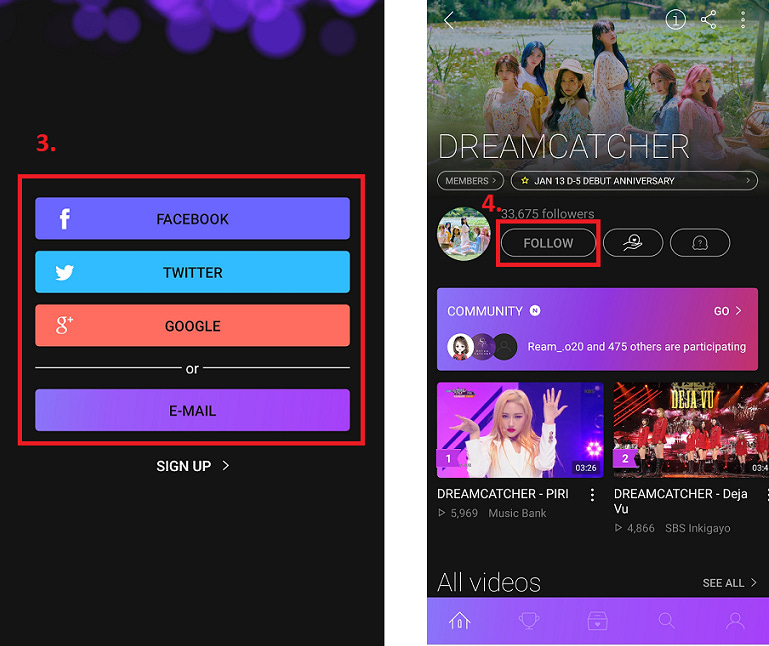Open the profile tab in the bottom bar
This screenshot has width=769, height=646.
735,621
